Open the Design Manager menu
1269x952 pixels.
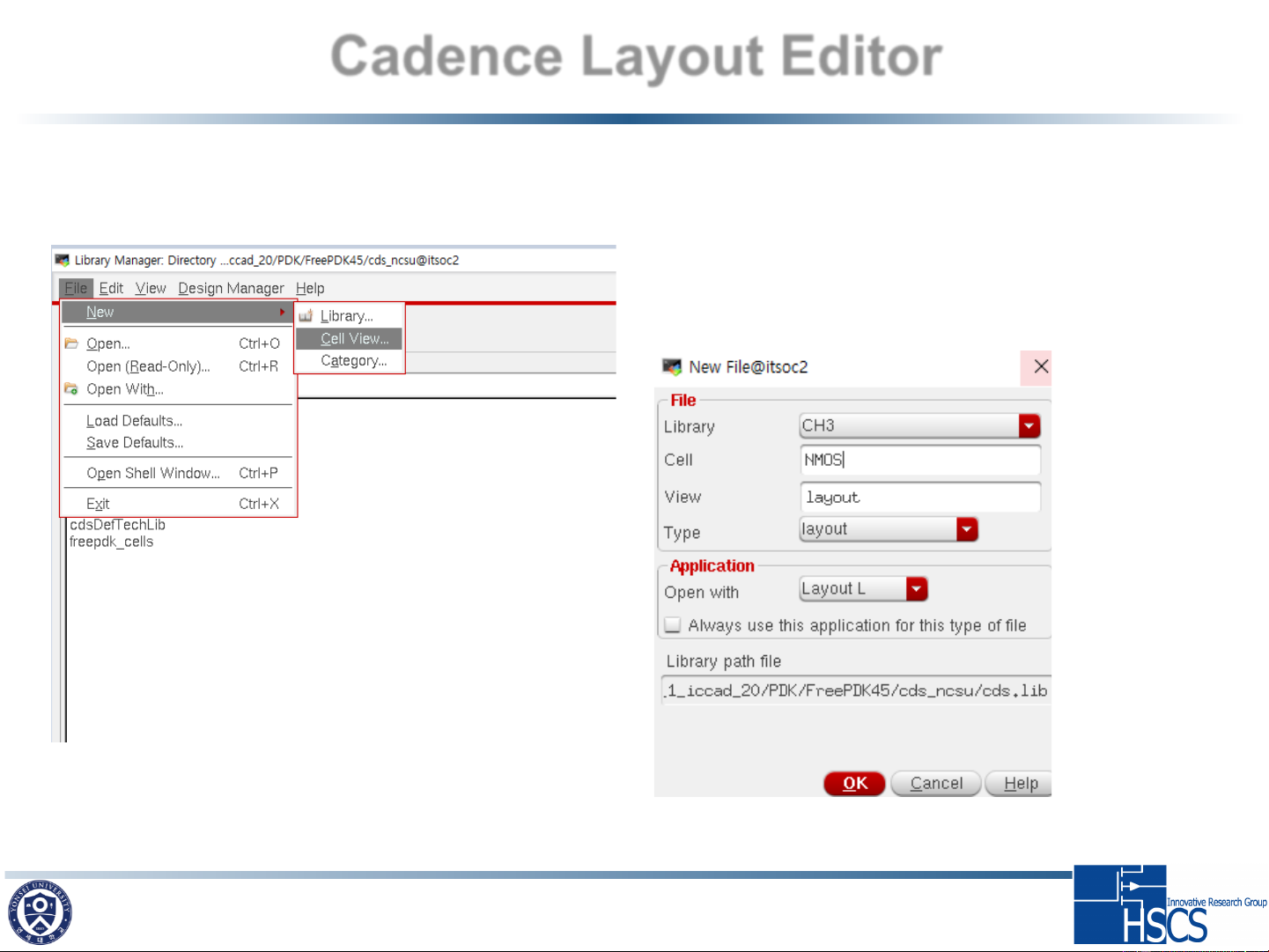[x=231, y=289]
